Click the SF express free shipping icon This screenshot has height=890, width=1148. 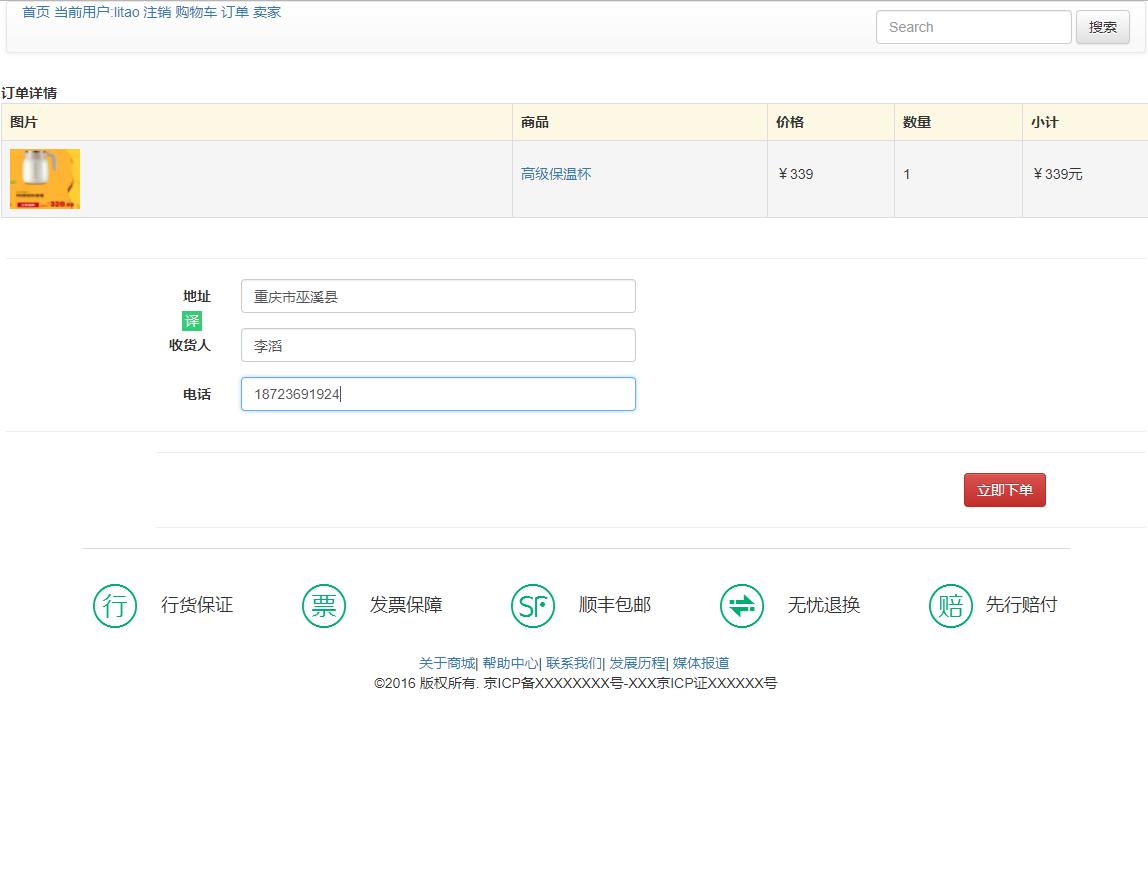(x=533, y=606)
